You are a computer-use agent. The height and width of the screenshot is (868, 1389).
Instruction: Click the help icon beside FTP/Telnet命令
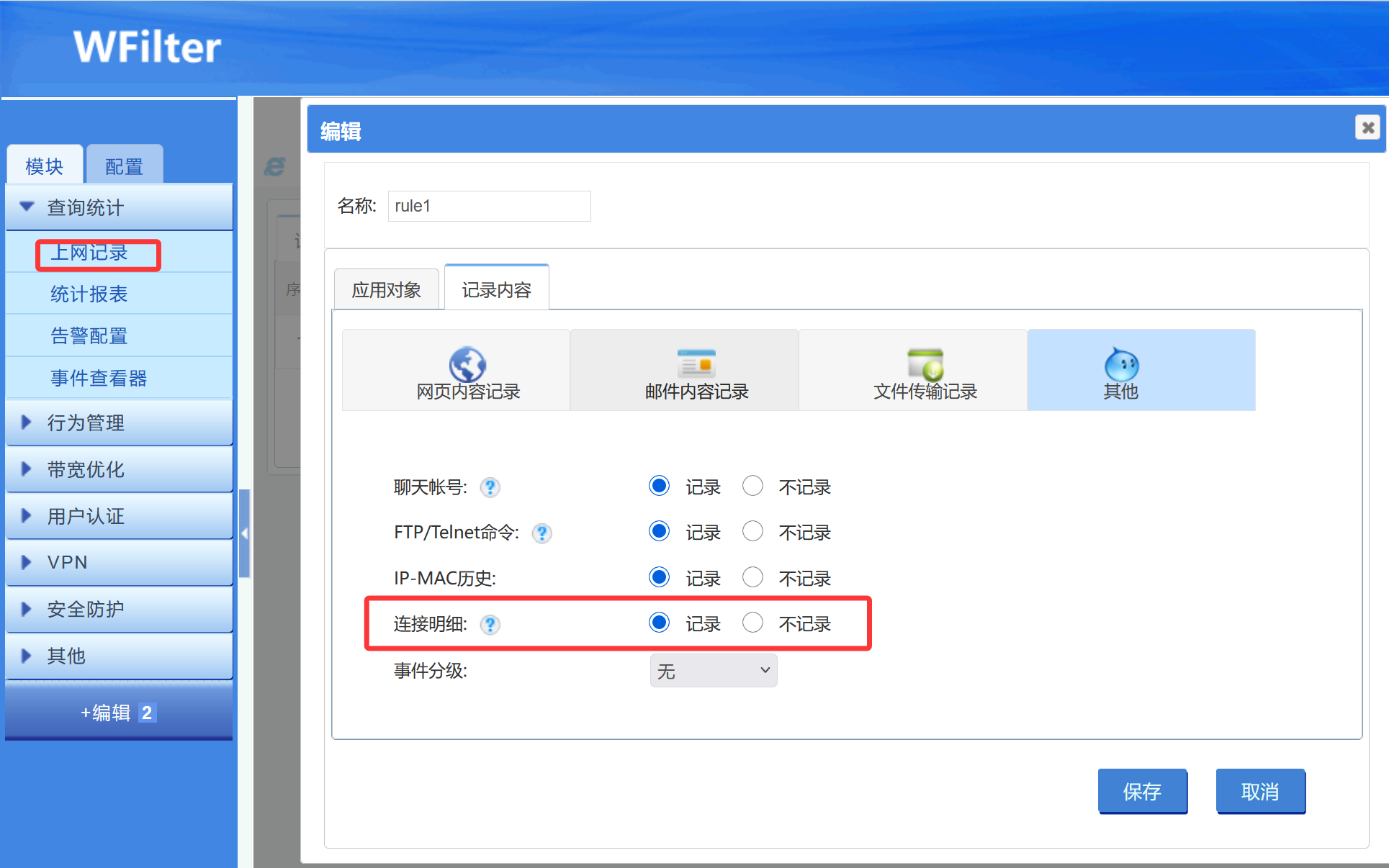542,533
